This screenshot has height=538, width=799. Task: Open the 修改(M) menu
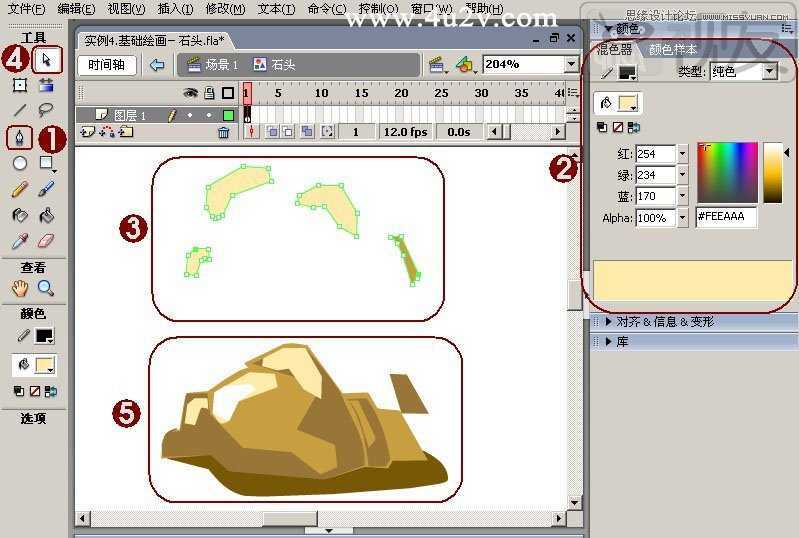click(225, 9)
